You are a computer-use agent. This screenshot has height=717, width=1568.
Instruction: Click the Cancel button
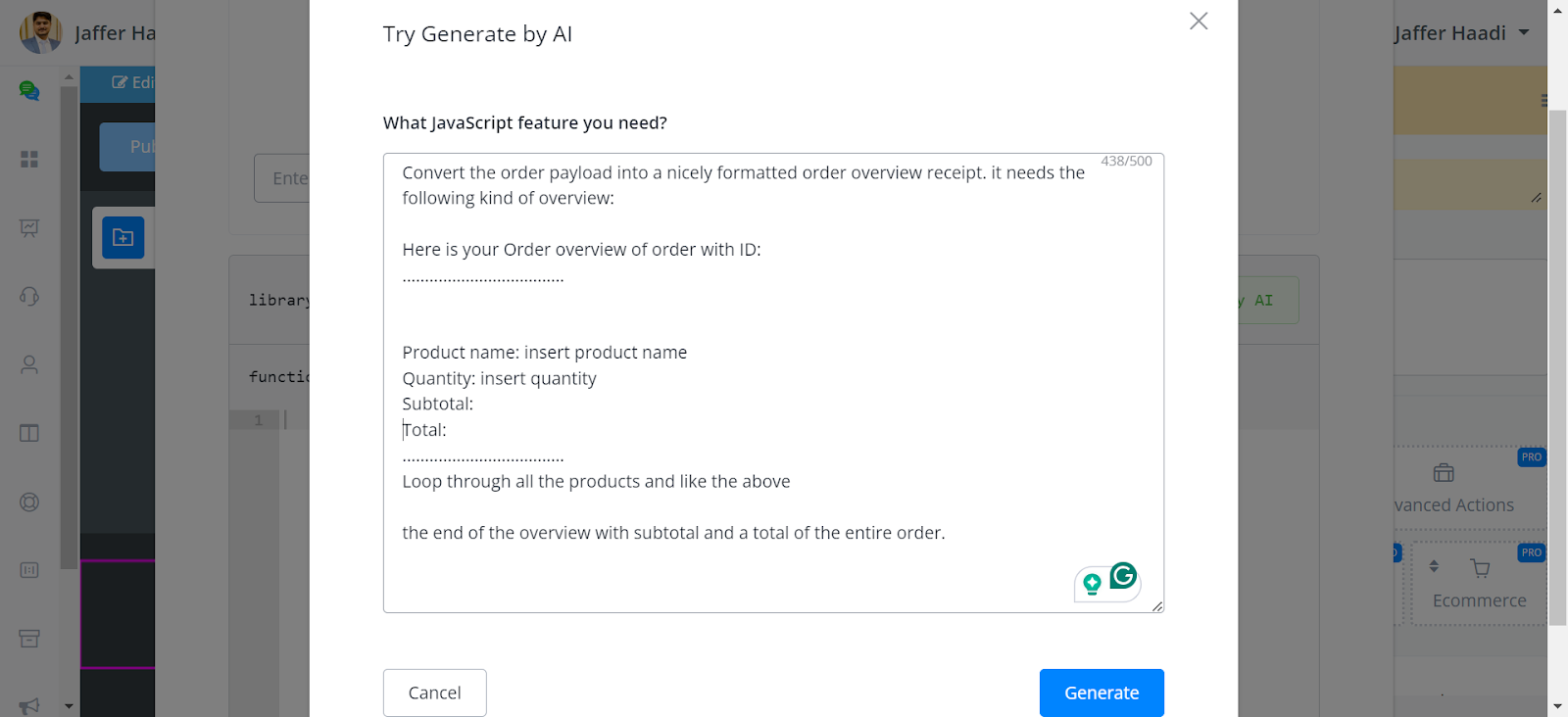click(x=434, y=693)
